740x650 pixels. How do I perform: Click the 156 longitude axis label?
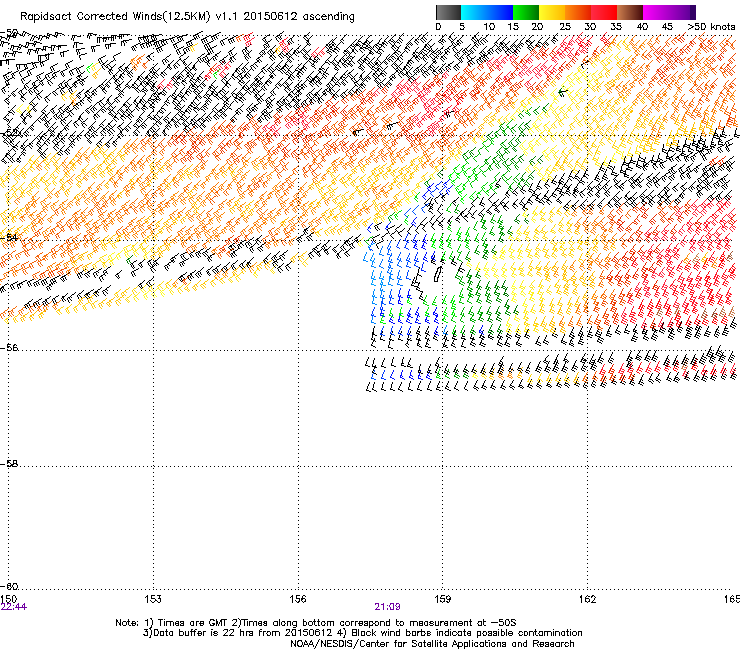(x=298, y=599)
